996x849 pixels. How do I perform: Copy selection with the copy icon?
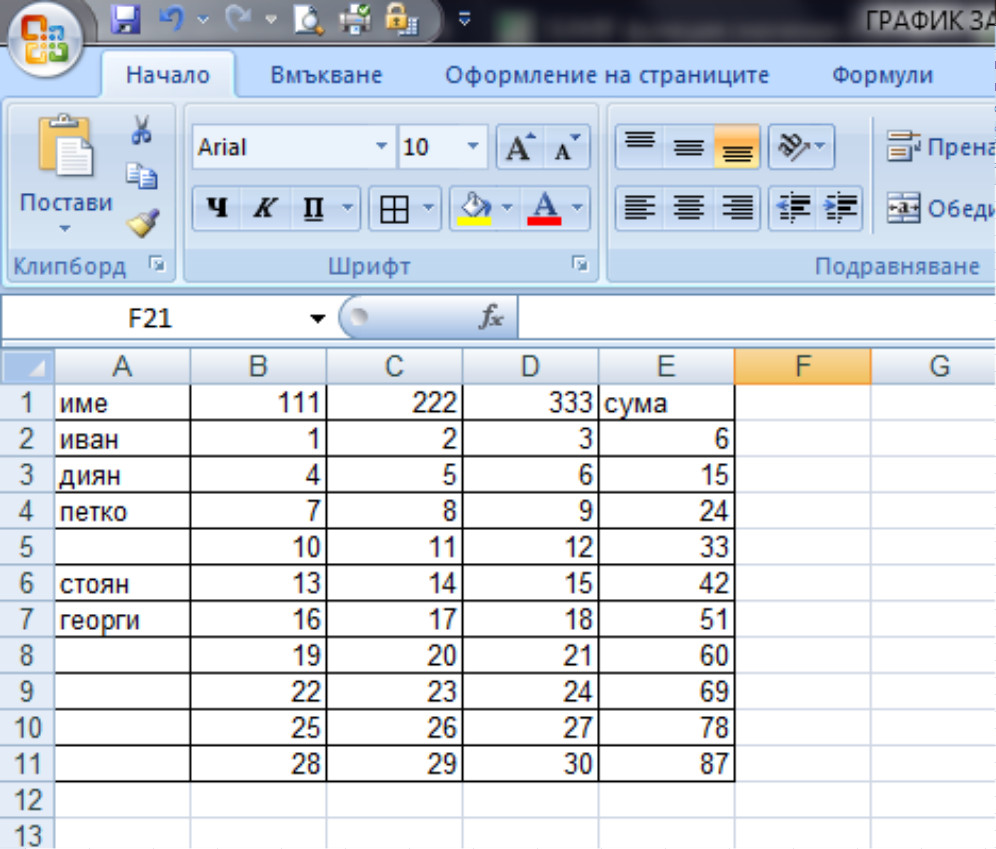coord(142,176)
